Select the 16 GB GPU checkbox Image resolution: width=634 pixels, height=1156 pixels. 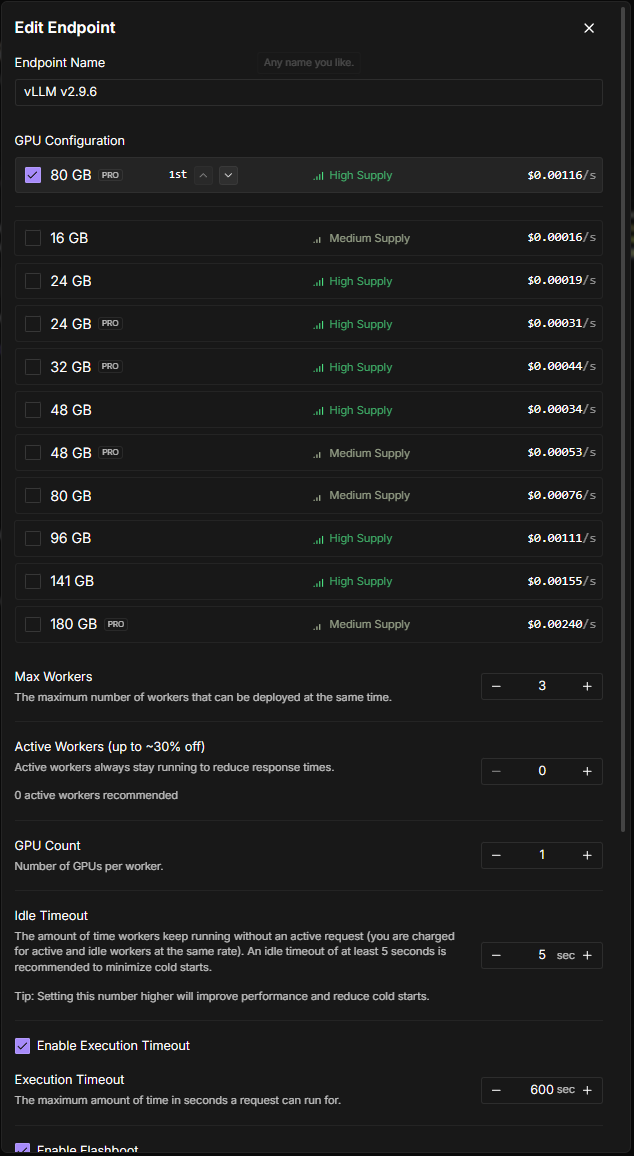pyautogui.click(x=33, y=238)
